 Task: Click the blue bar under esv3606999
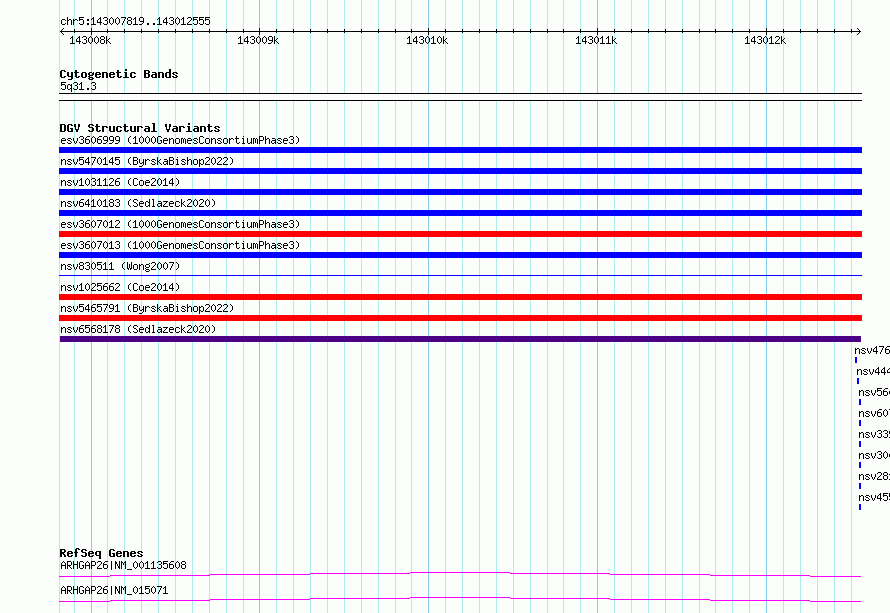(460, 150)
